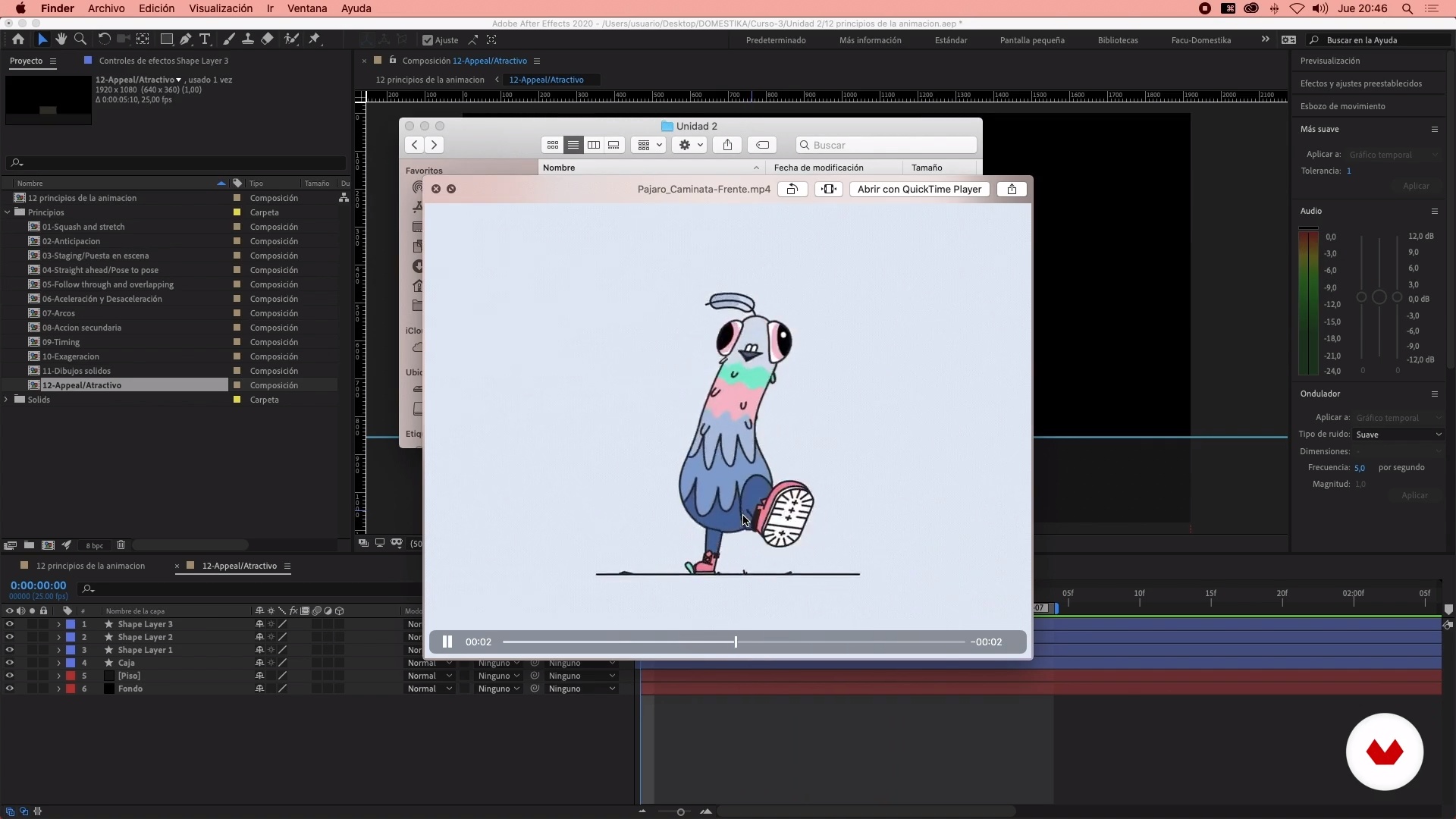Screen dimensions: 1456x819
Task: Hide Shape Layer 2 visibility eye
Action: [9, 637]
